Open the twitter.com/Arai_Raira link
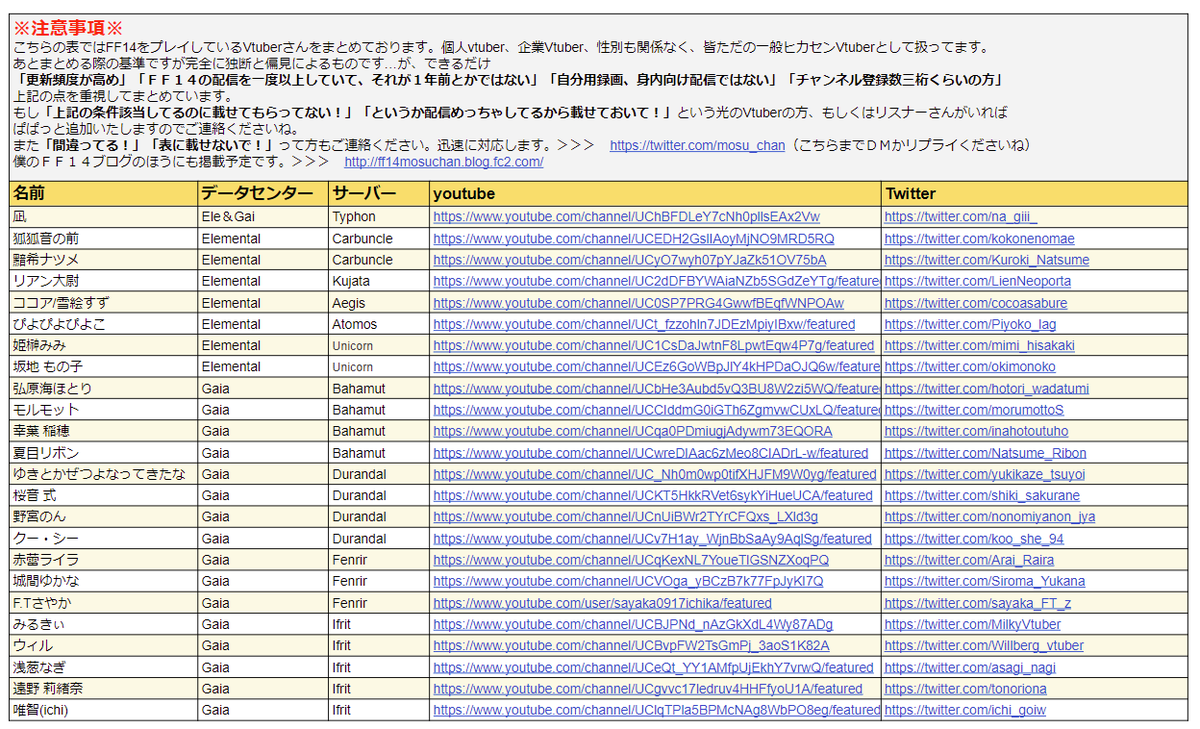The height and width of the screenshot is (729, 1200). coord(969,560)
